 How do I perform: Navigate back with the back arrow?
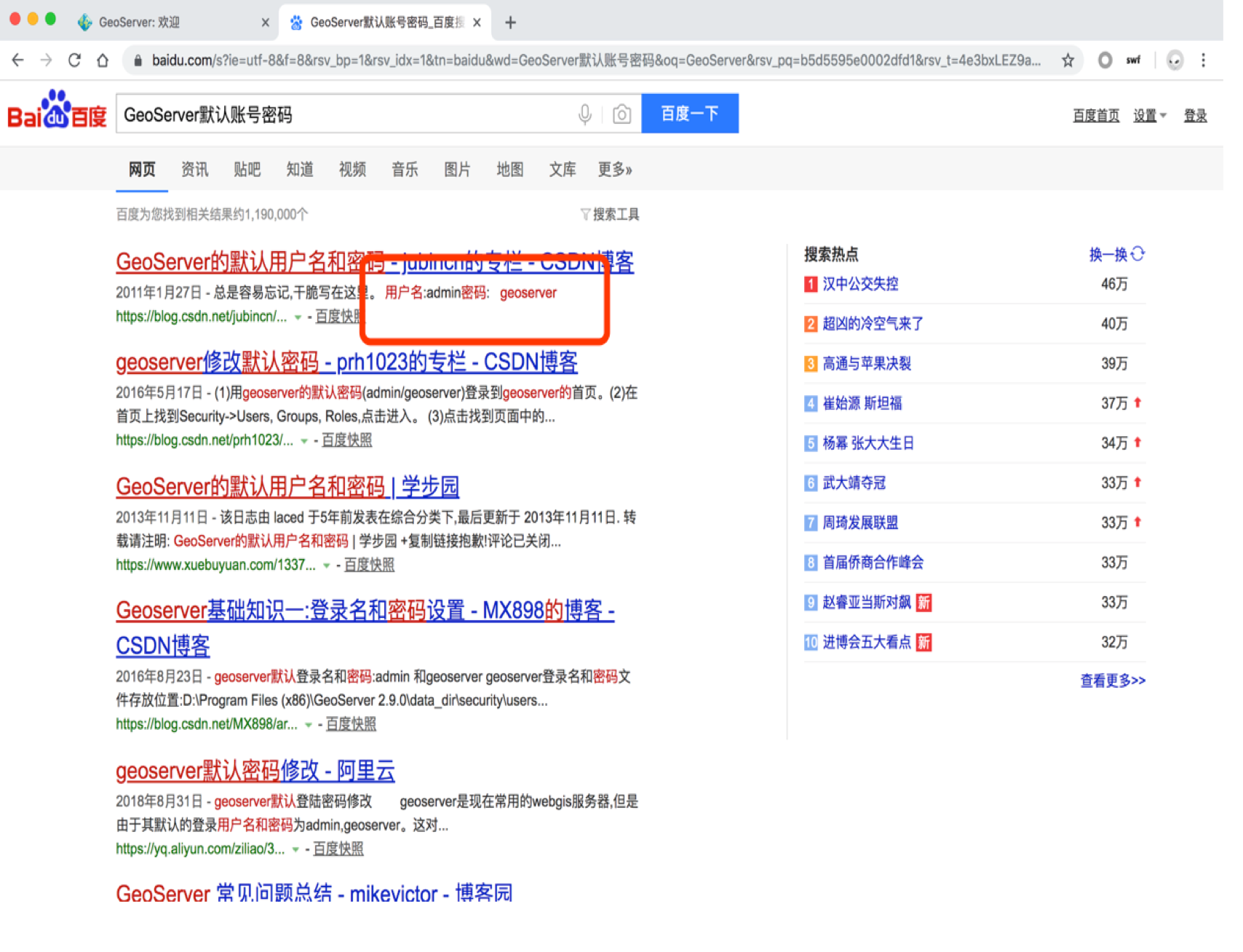[x=18, y=61]
